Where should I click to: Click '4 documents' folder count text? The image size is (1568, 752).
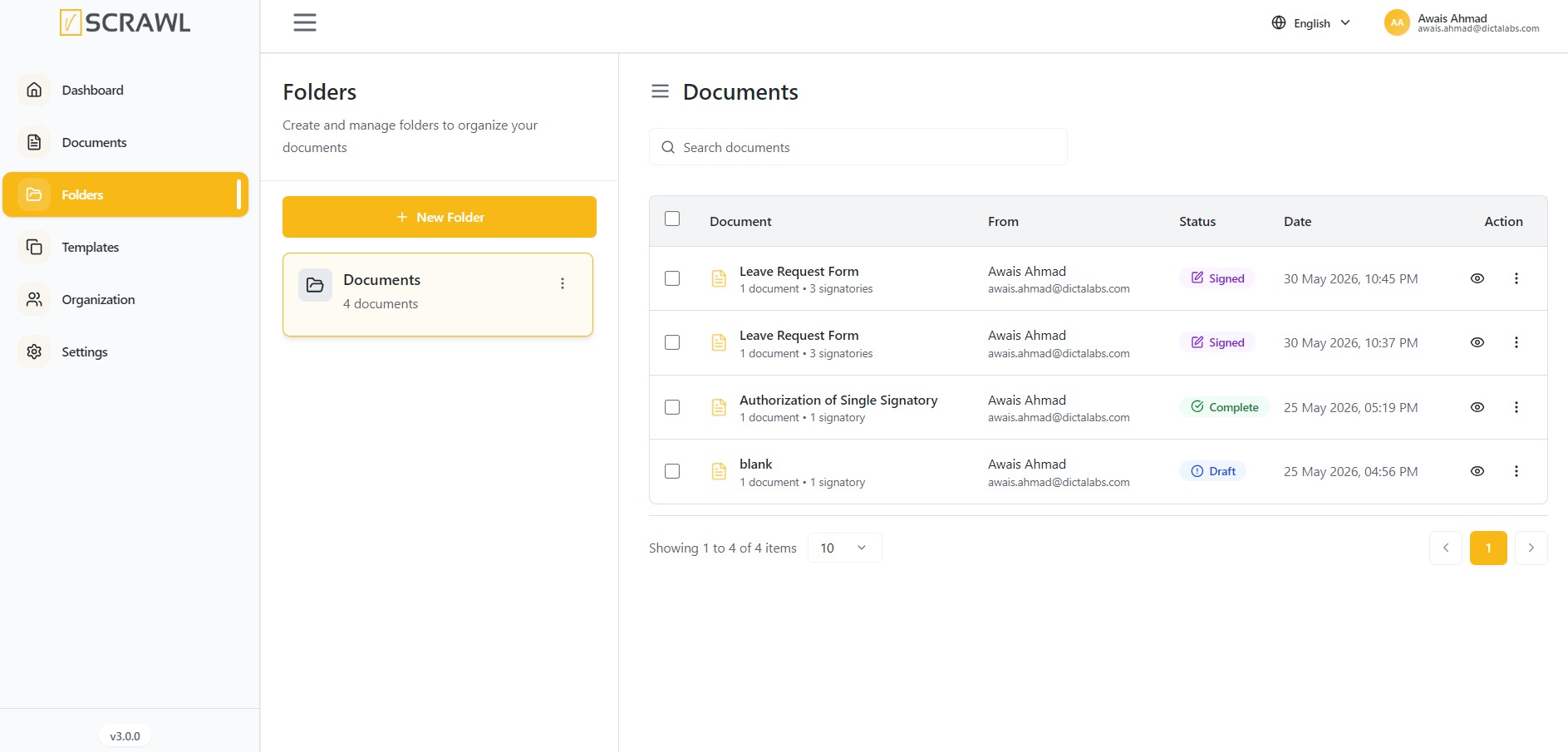[x=381, y=304]
